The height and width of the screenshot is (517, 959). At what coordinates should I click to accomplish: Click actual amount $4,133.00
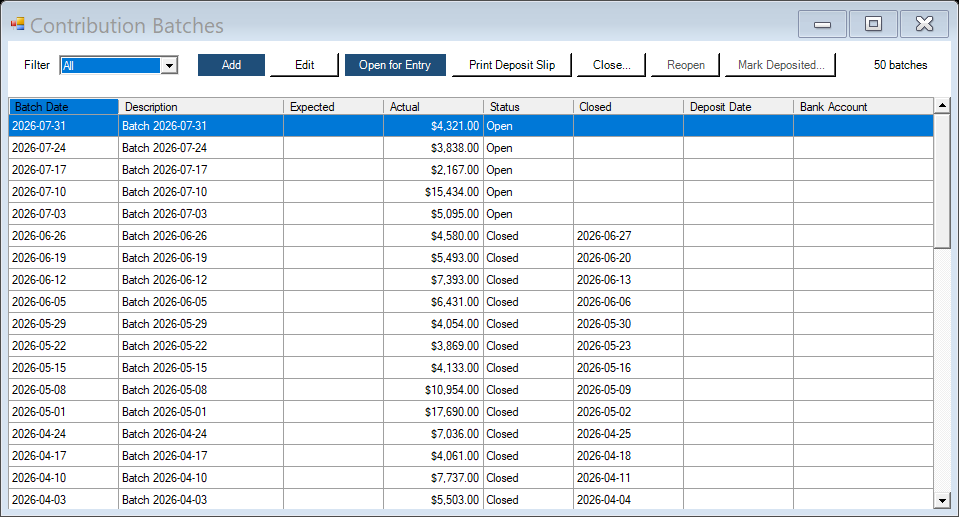click(x=434, y=368)
